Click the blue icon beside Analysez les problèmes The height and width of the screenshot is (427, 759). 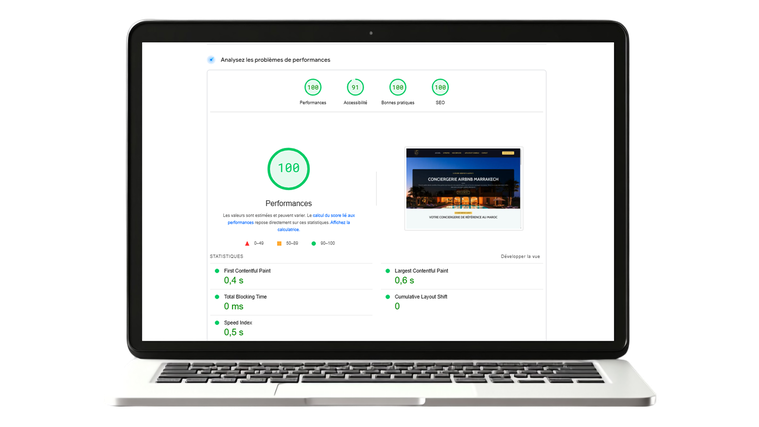point(211,60)
